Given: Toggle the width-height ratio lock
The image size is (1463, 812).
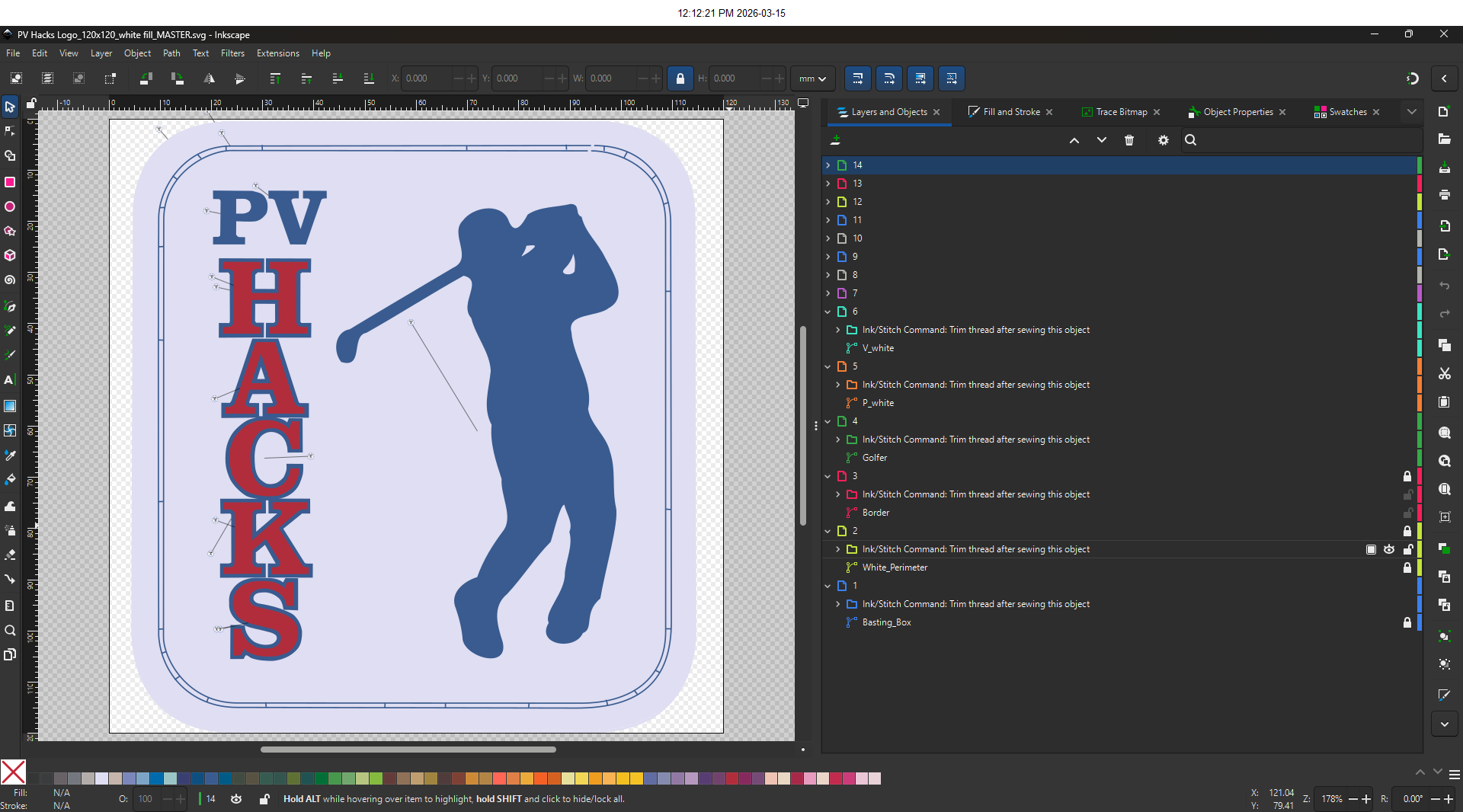Looking at the screenshot, I should pos(680,78).
